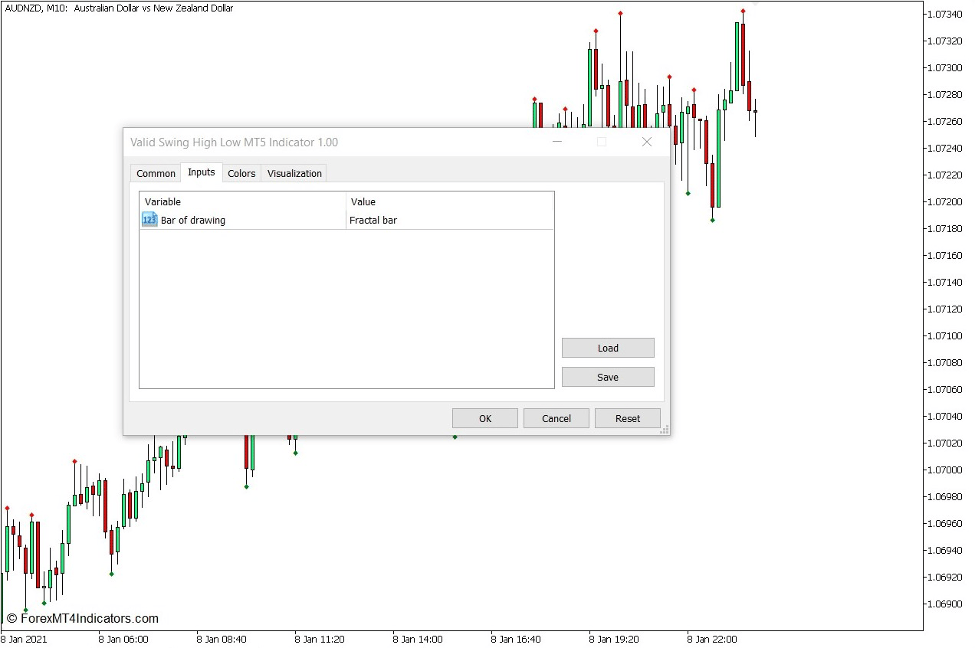Image resolution: width=977 pixels, height=650 pixels.
Task: Open the Colors tab
Action: 241,173
